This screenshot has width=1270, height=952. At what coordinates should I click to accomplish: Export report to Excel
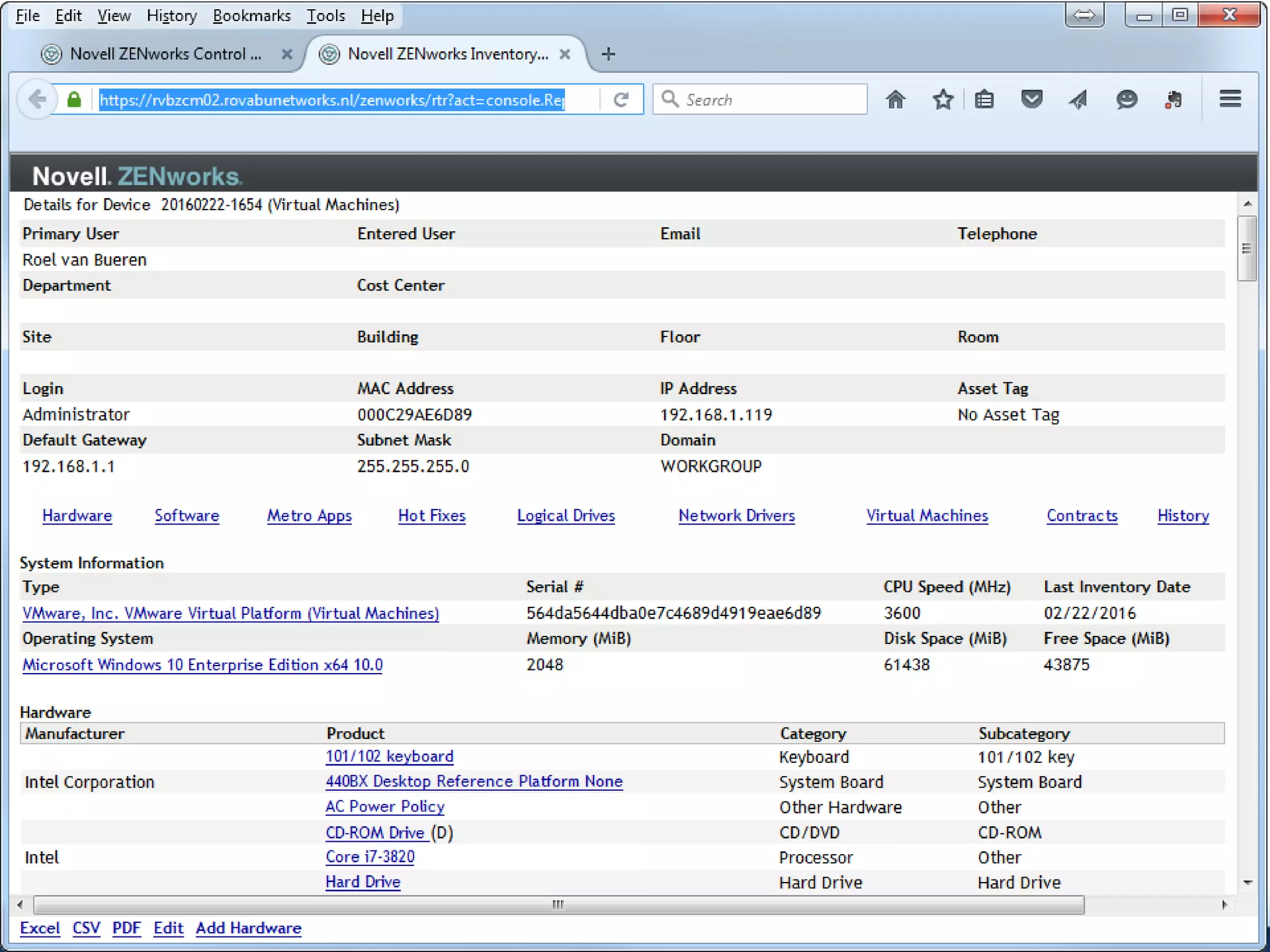tap(40, 928)
